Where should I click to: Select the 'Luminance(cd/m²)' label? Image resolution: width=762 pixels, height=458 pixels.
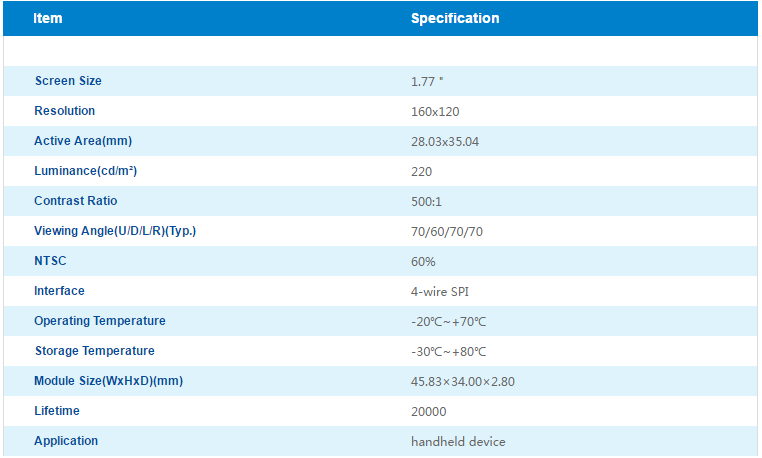click(x=86, y=171)
